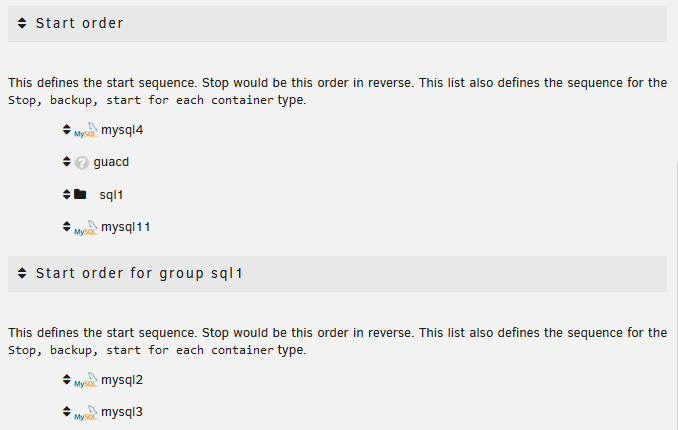Click the MySQL icon next to mysql11
This screenshot has width=678, height=430.
[x=86, y=228]
